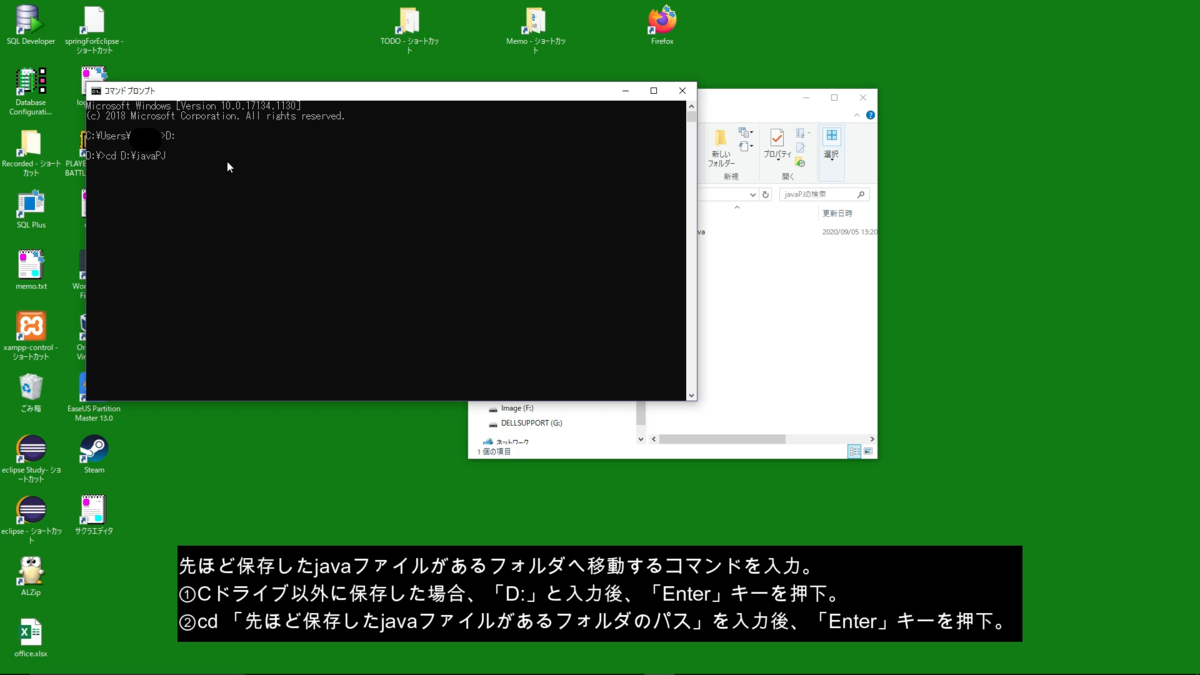Viewport: 1200px width, 675px height.
Task: Switch Explorer to details view
Action: point(854,451)
